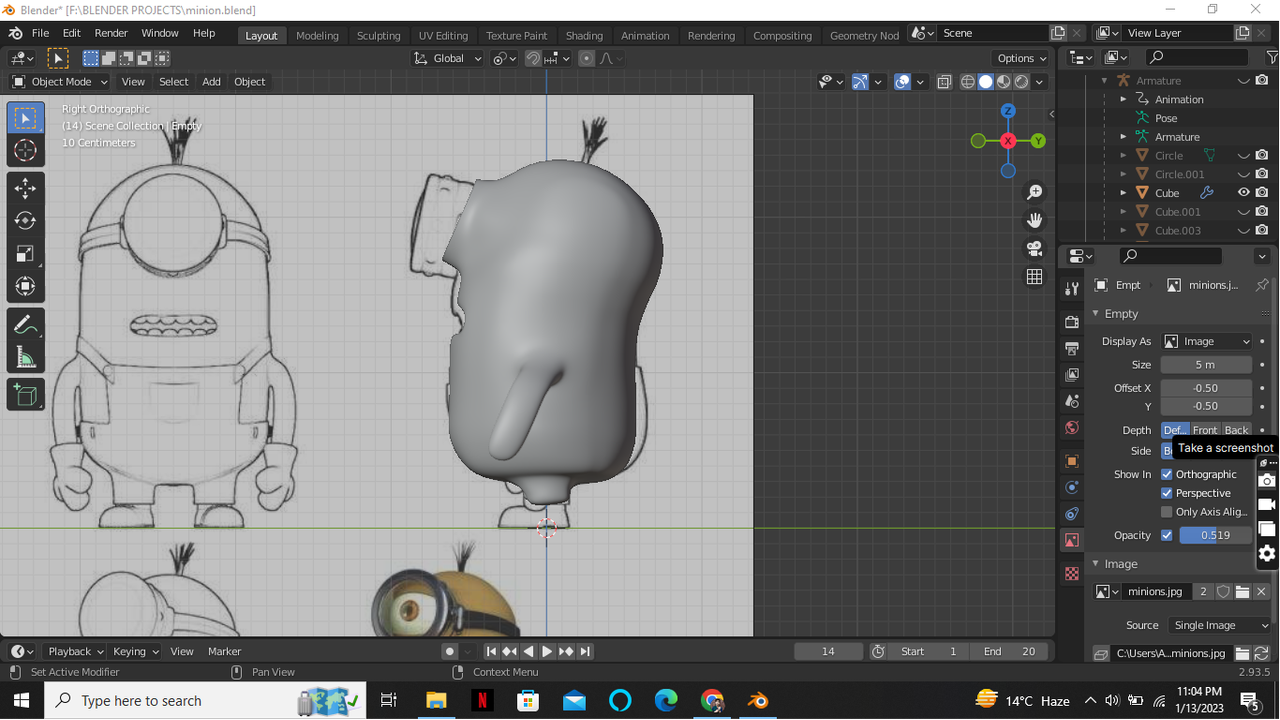Toggle visibility eye for Cube object
The image size is (1280, 720).
click(x=1244, y=193)
